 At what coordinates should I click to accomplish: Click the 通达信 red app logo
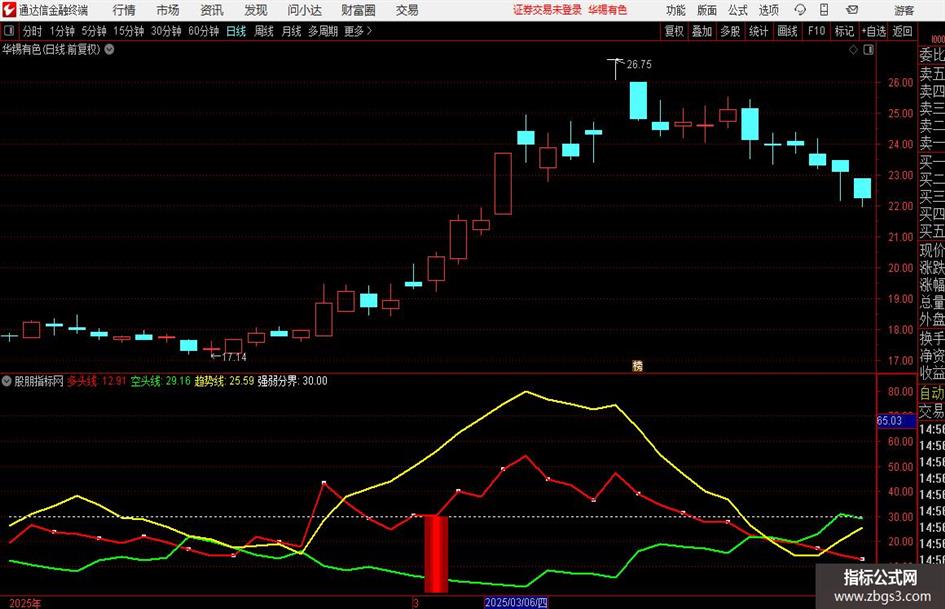pos(9,10)
